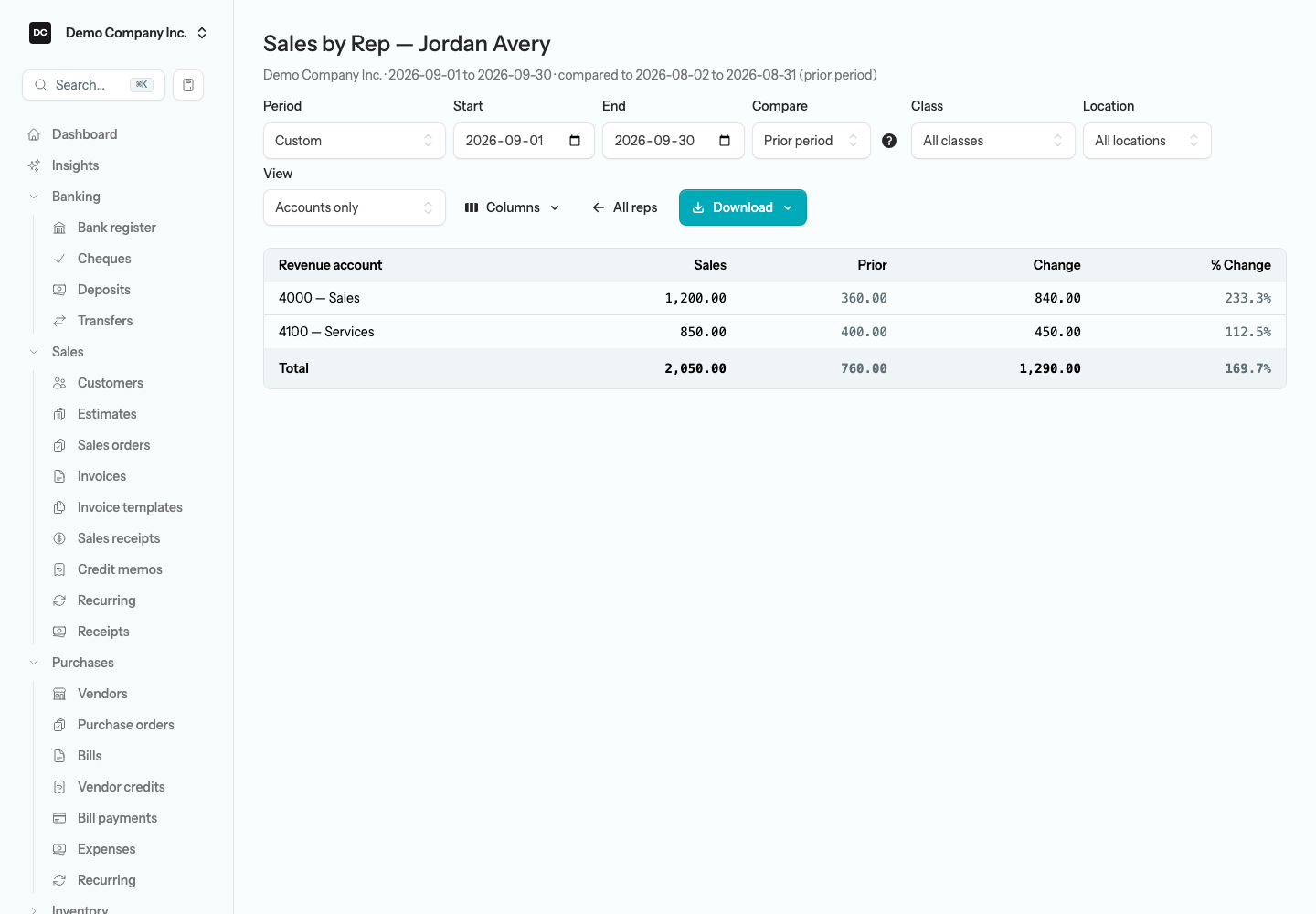Click the Vendors storefront icon
The image size is (1316, 914).
tap(59, 694)
